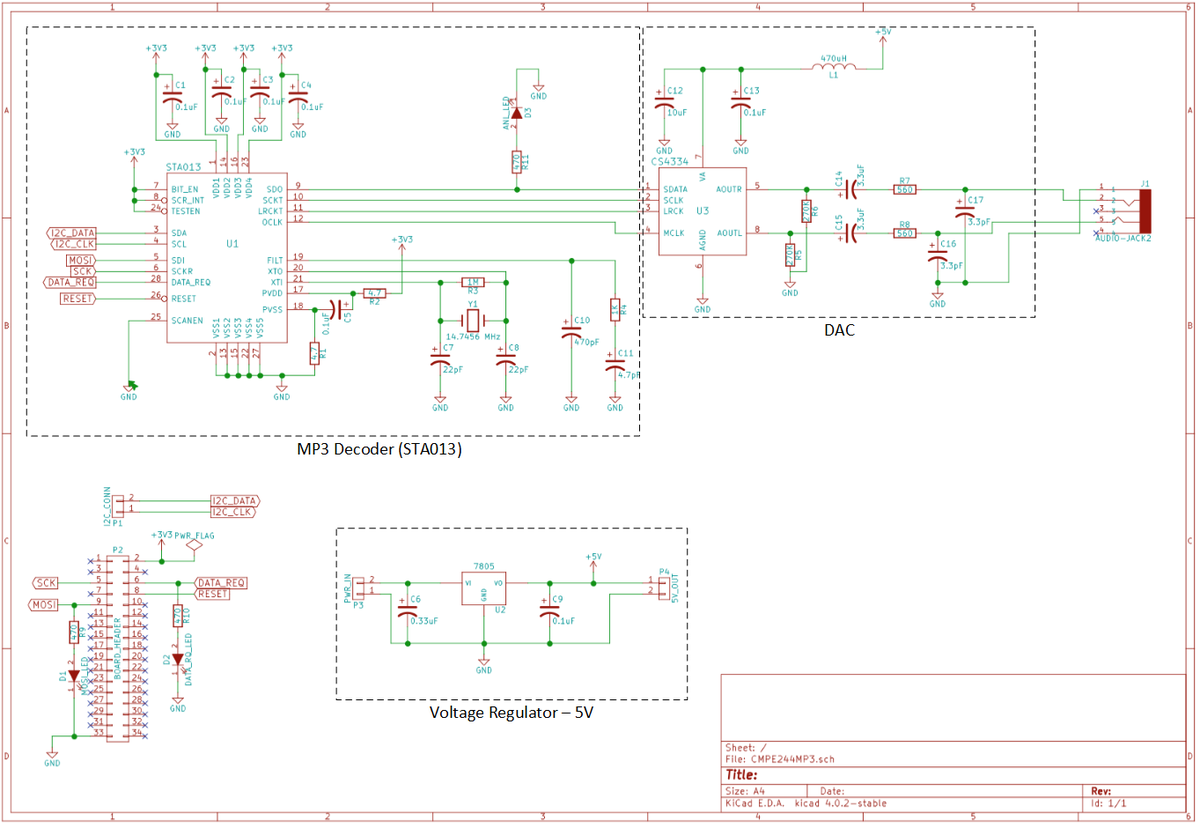Viewport: 1200px width, 828px height.
Task: Select the 1M resistor R3
Action: (474, 283)
